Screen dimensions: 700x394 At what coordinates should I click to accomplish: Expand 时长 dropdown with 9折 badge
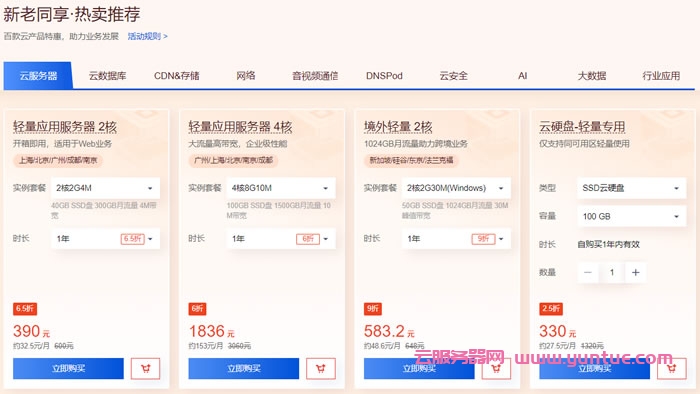coord(456,239)
